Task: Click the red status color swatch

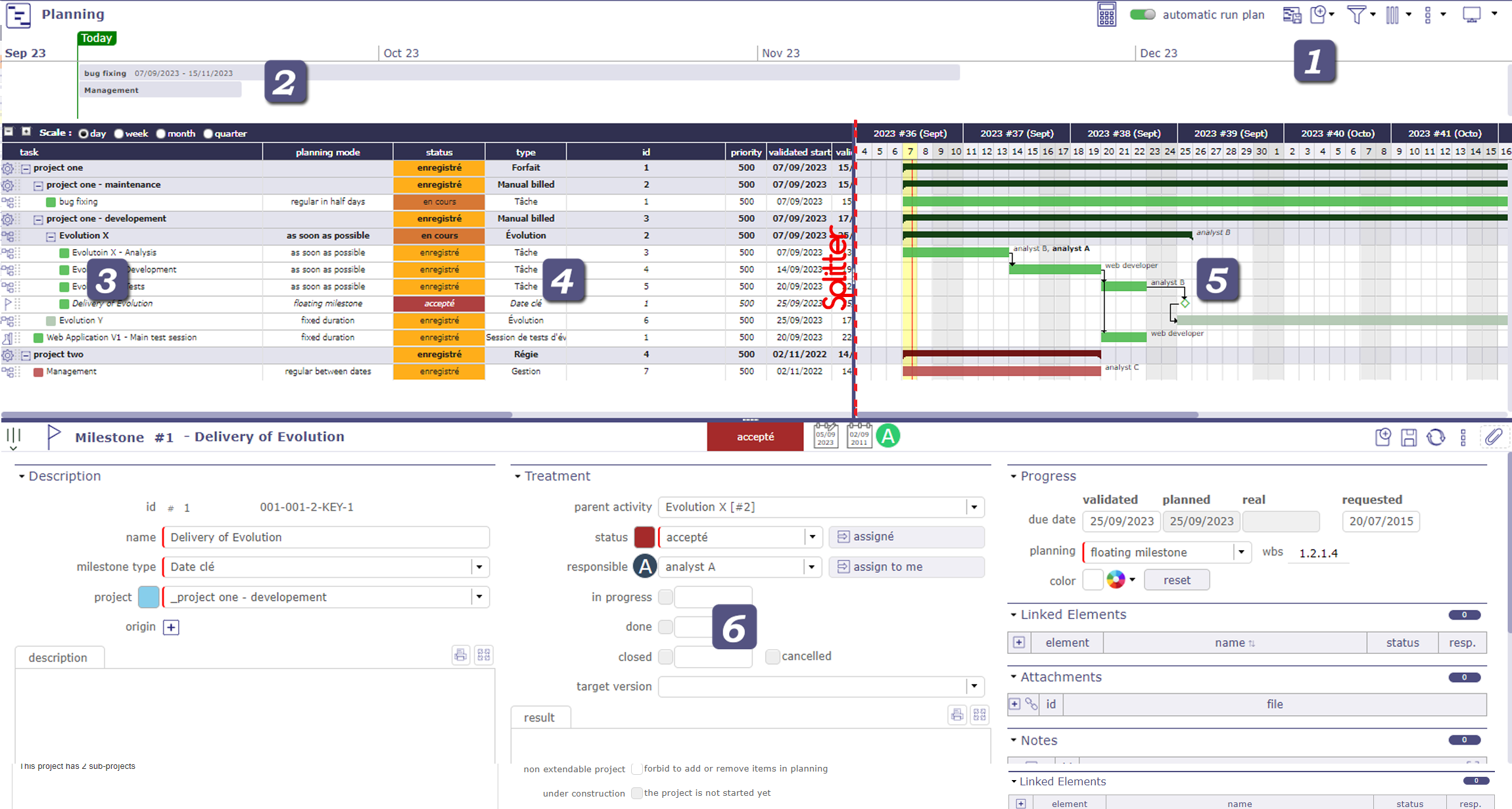Action: point(644,537)
